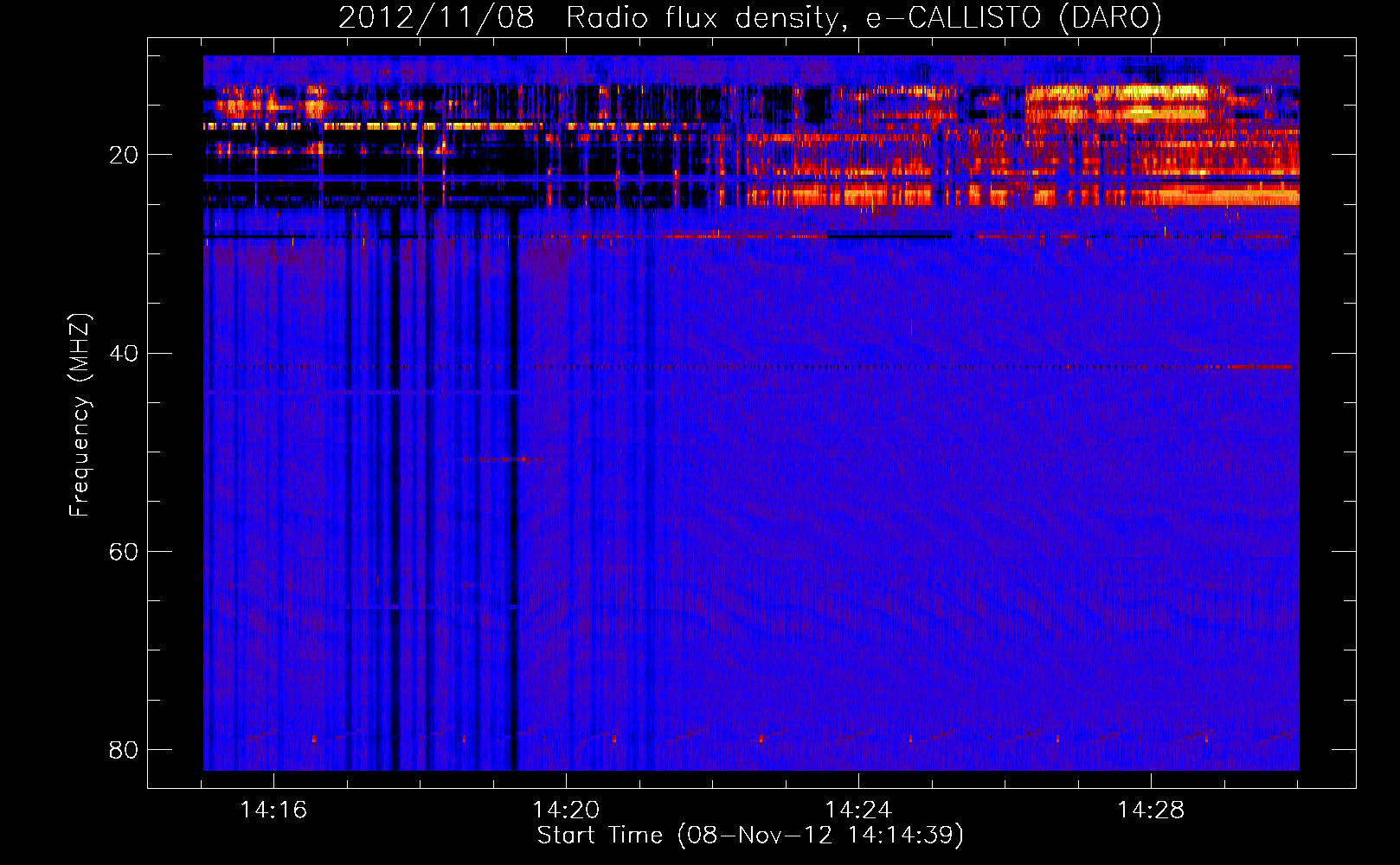The image size is (1400, 865).
Task: Click the '60' frequency tick label
Action: click(123, 552)
